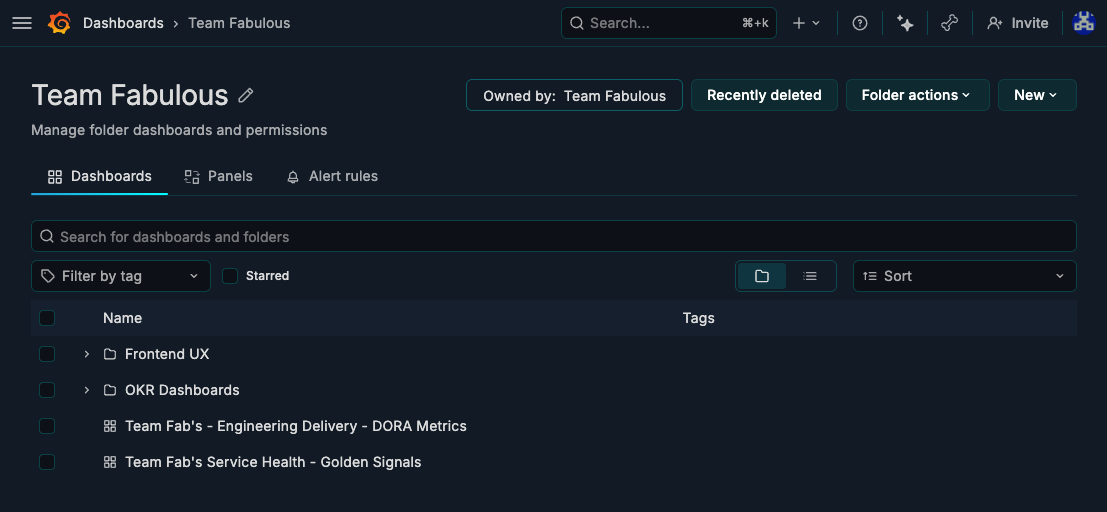Open the Sort dropdown
This screenshot has height=512, width=1107.
click(x=964, y=276)
